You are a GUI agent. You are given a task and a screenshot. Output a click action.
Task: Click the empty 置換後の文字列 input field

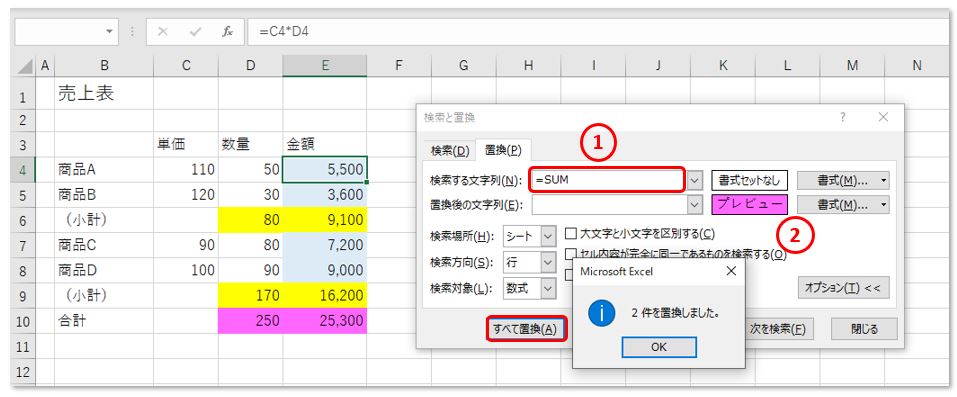tap(609, 205)
